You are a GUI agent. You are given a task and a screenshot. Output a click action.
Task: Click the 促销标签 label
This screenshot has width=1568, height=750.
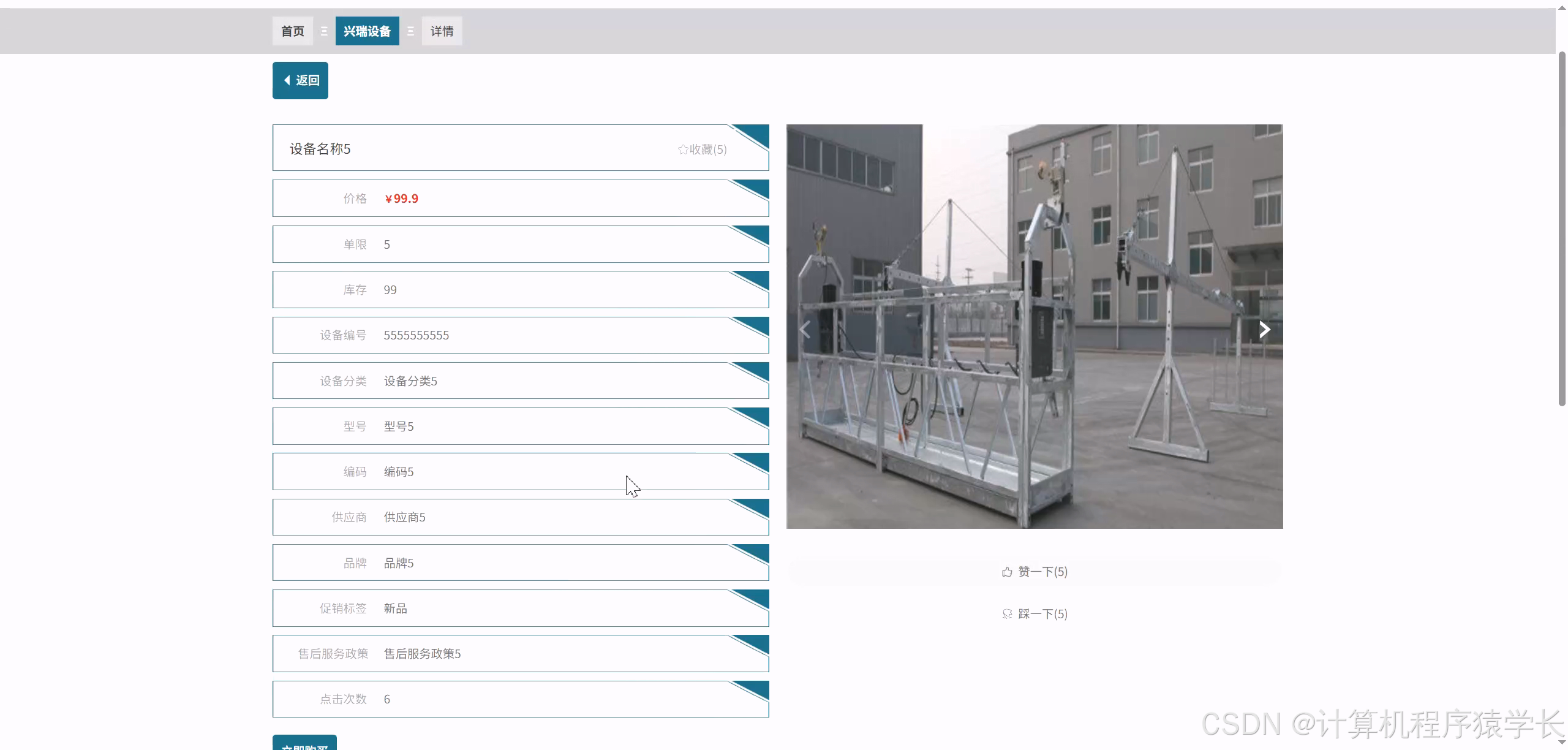pyautogui.click(x=343, y=608)
